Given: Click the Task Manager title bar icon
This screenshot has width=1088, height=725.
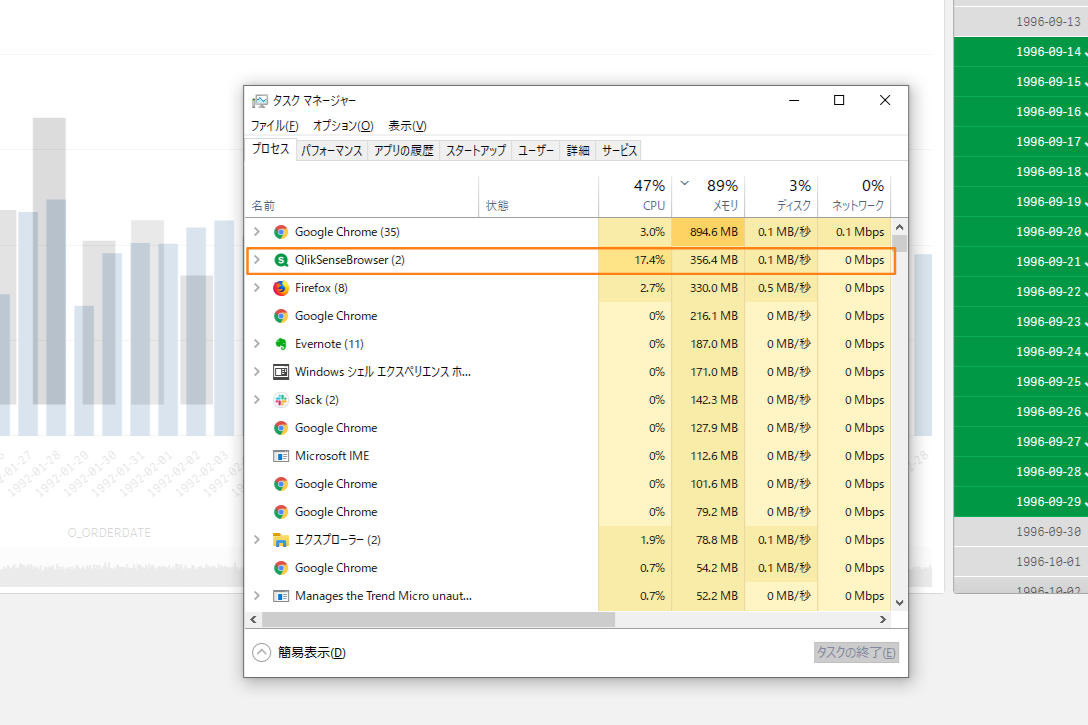Looking at the screenshot, I should 260,101.
